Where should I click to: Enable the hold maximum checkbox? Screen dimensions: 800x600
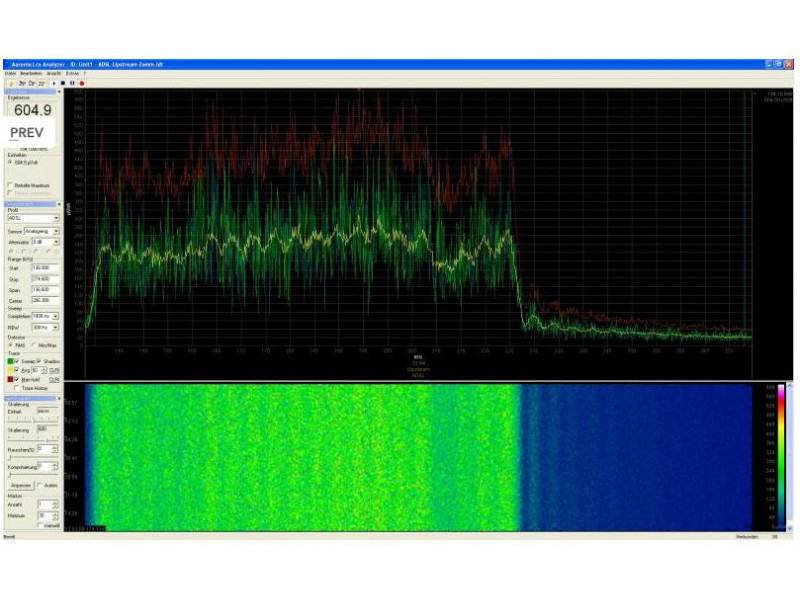tap(10, 185)
